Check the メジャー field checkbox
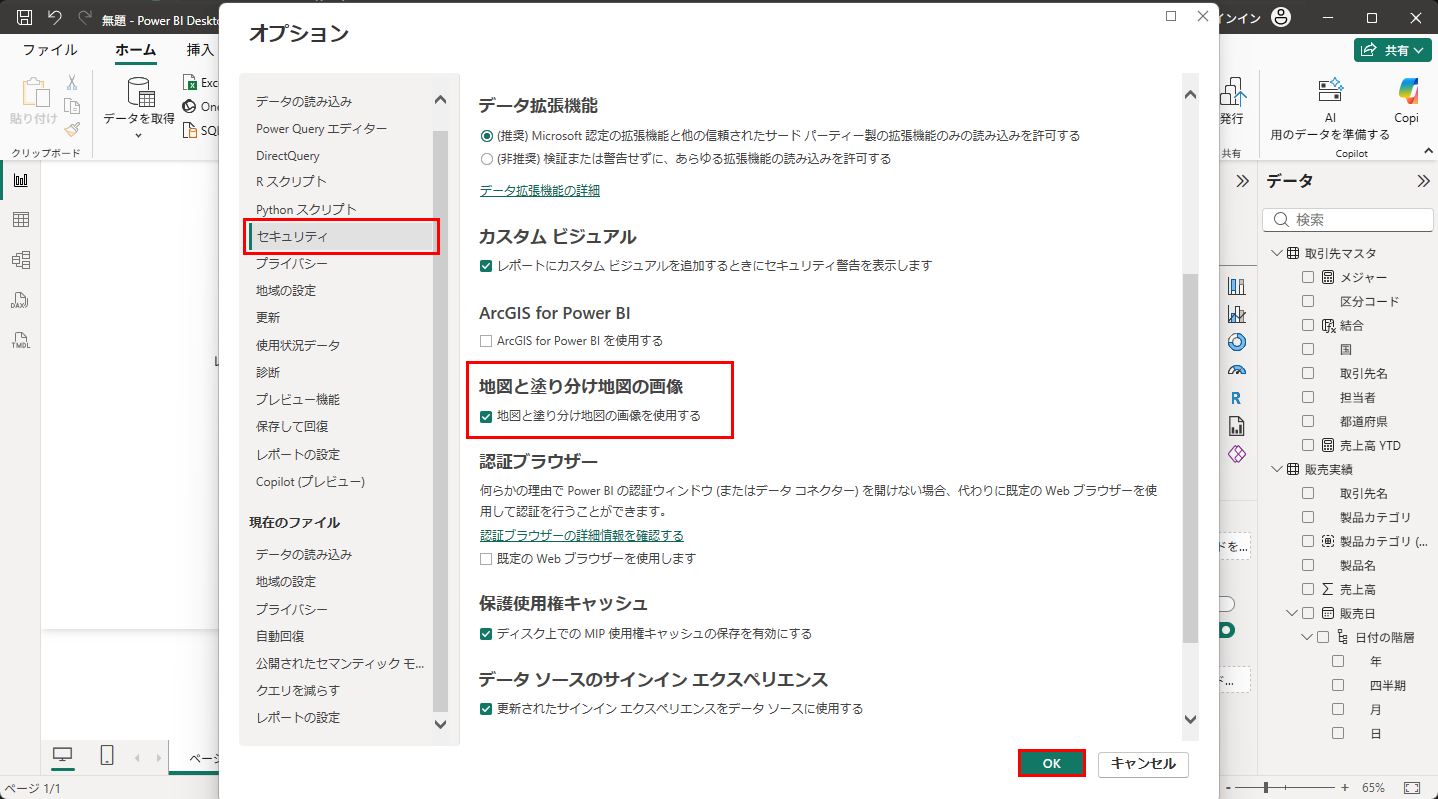This screenshot has width=1438, height=799. pyautogui.click(x=1308, y=277)
